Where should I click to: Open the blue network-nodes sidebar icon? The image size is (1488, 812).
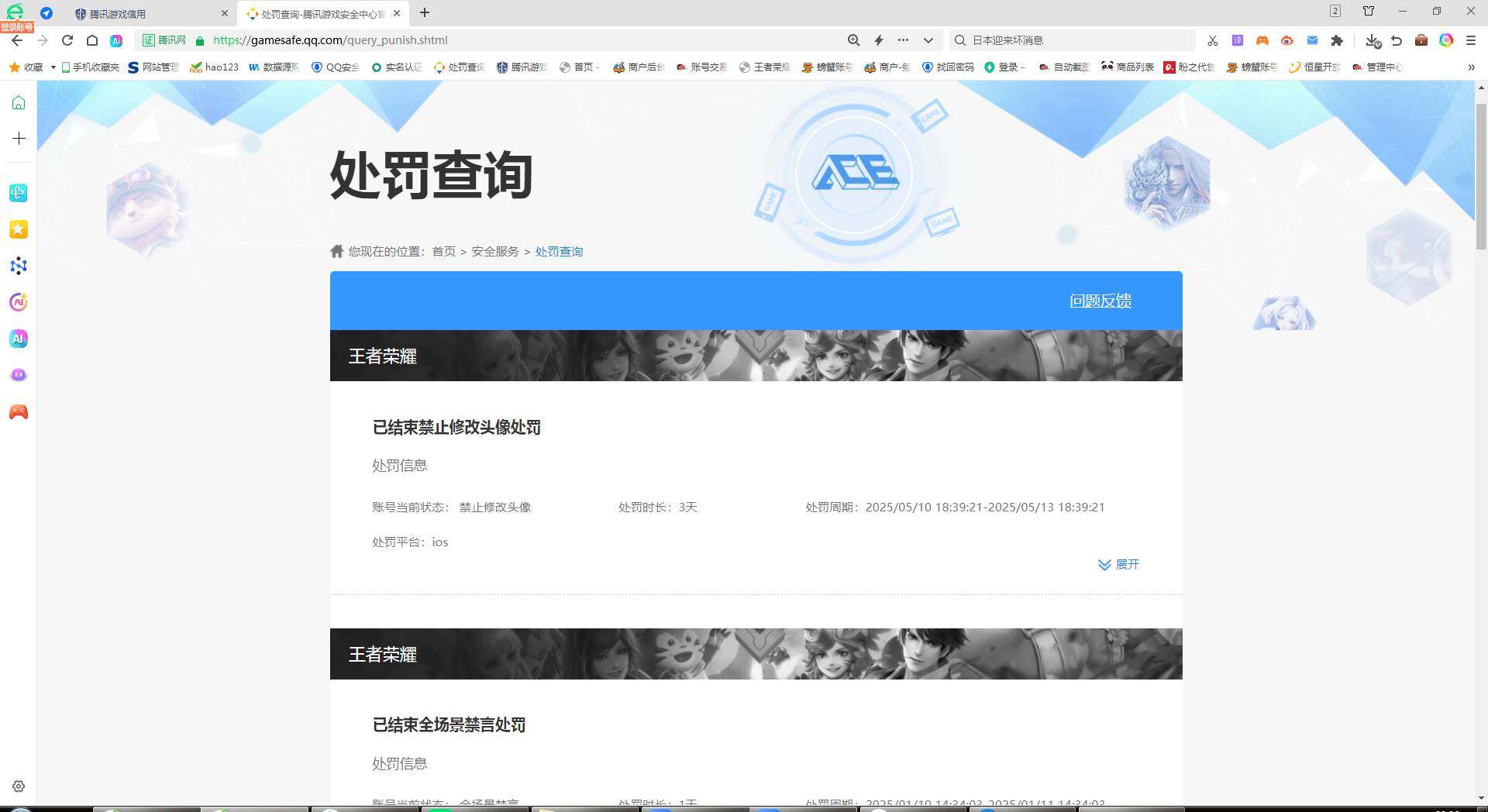pos(19,266)
